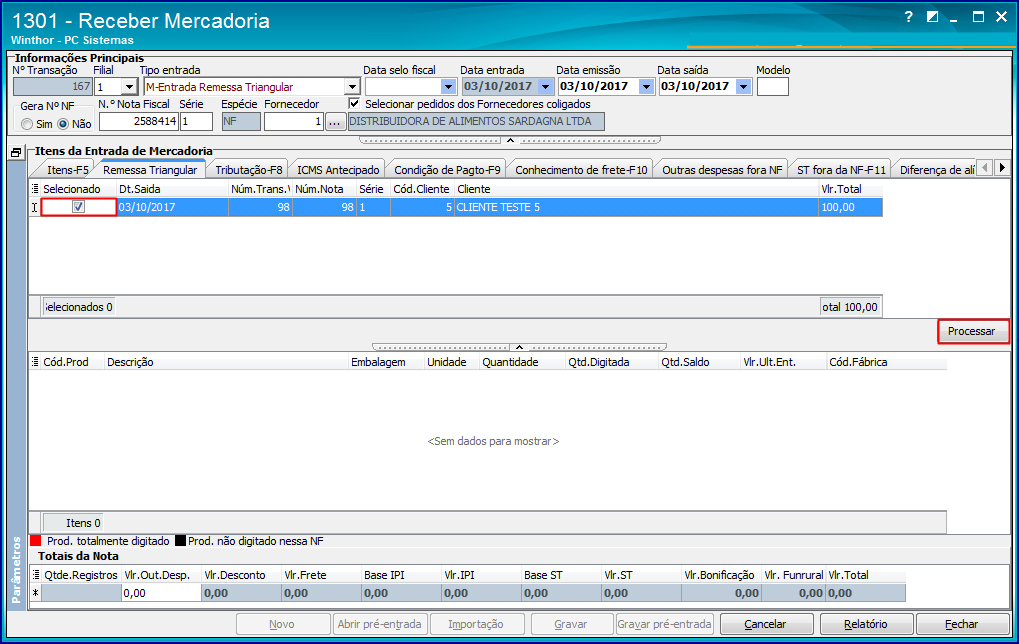Screen dimensions: 1019x644
Task: Open ST fora da NF-F11 tab
Action: coord(841,170)
